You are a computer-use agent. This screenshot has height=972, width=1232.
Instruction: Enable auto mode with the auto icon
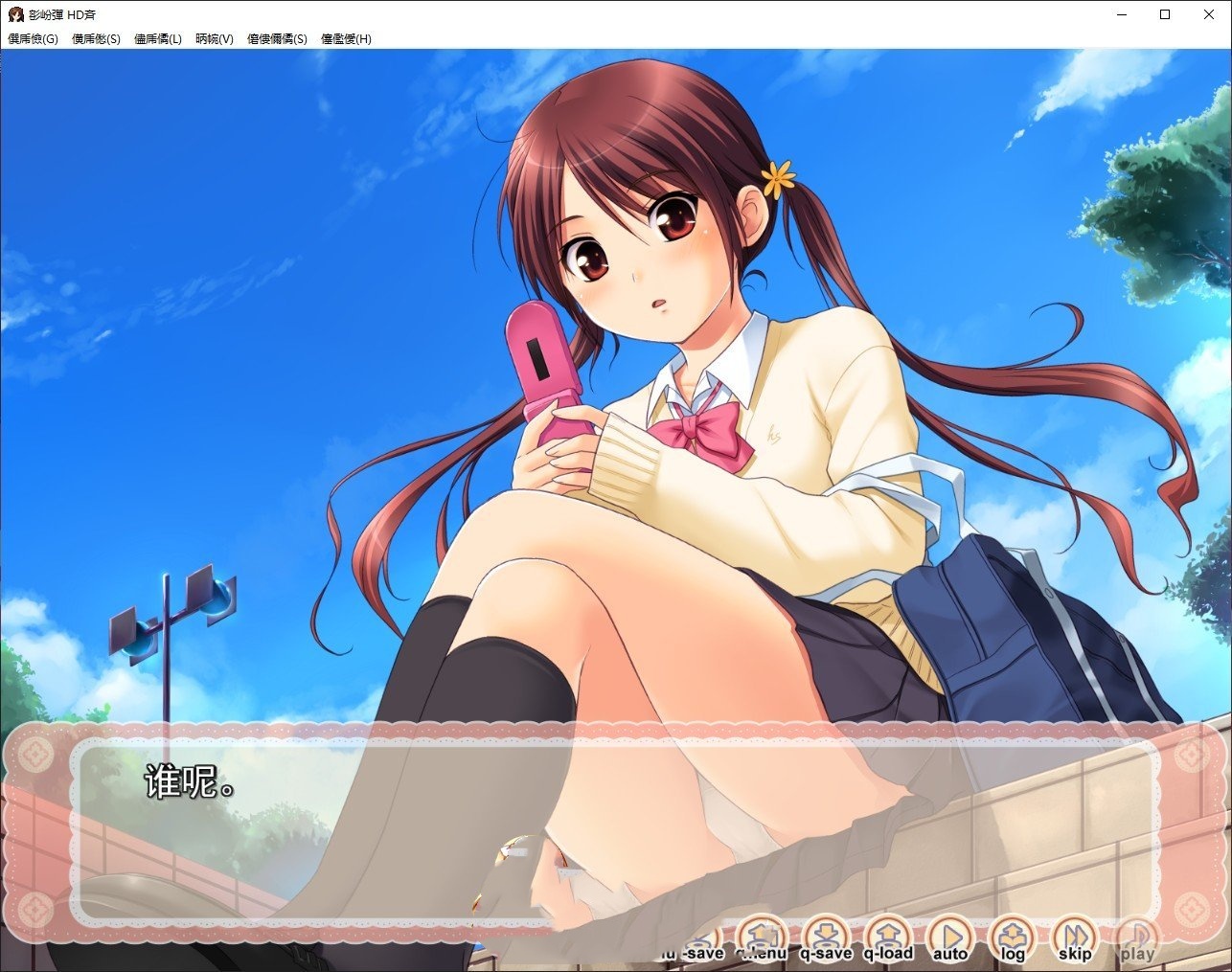950,938
